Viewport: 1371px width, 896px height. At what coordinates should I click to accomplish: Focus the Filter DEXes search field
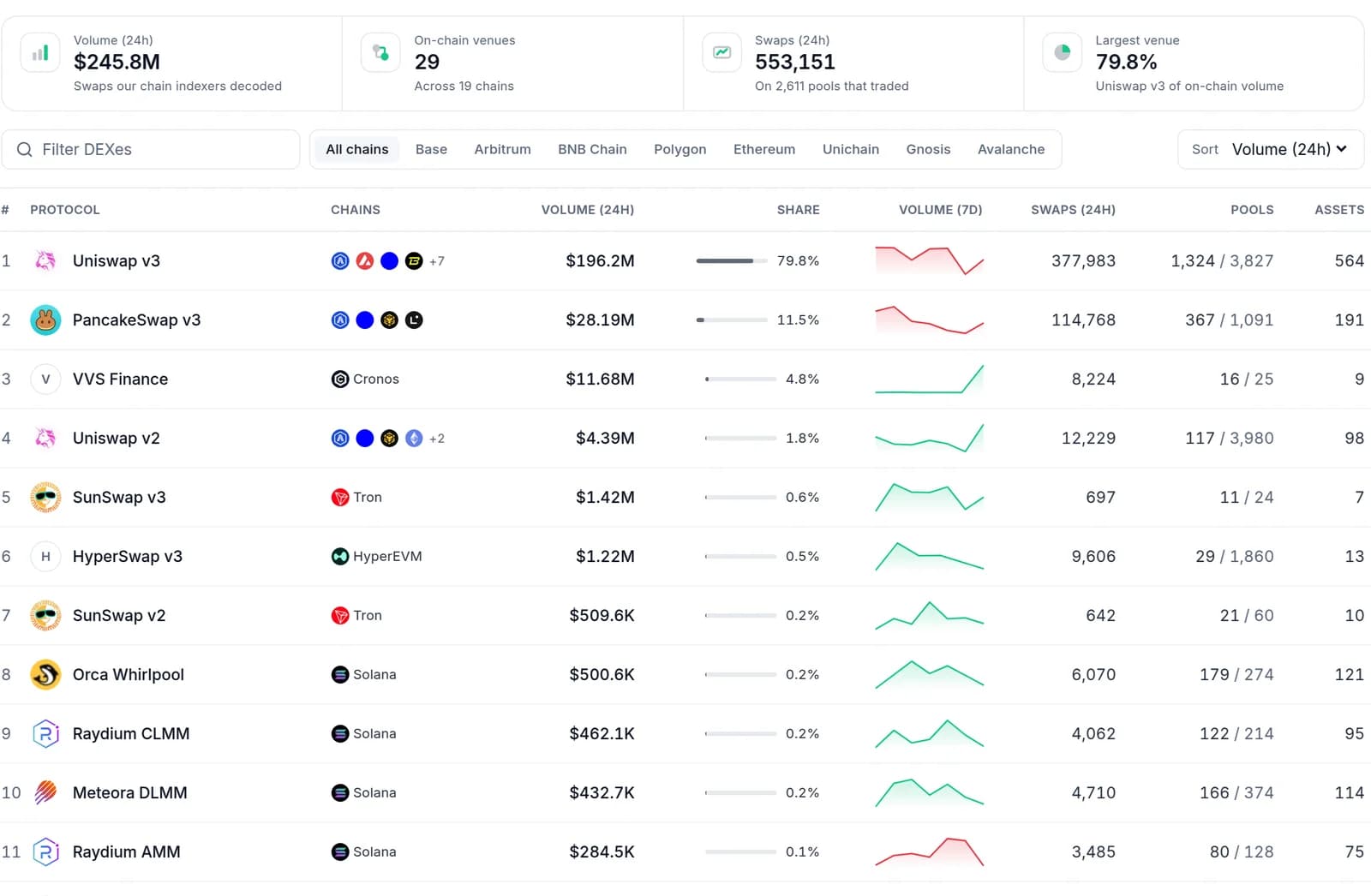tap(151, 150)
